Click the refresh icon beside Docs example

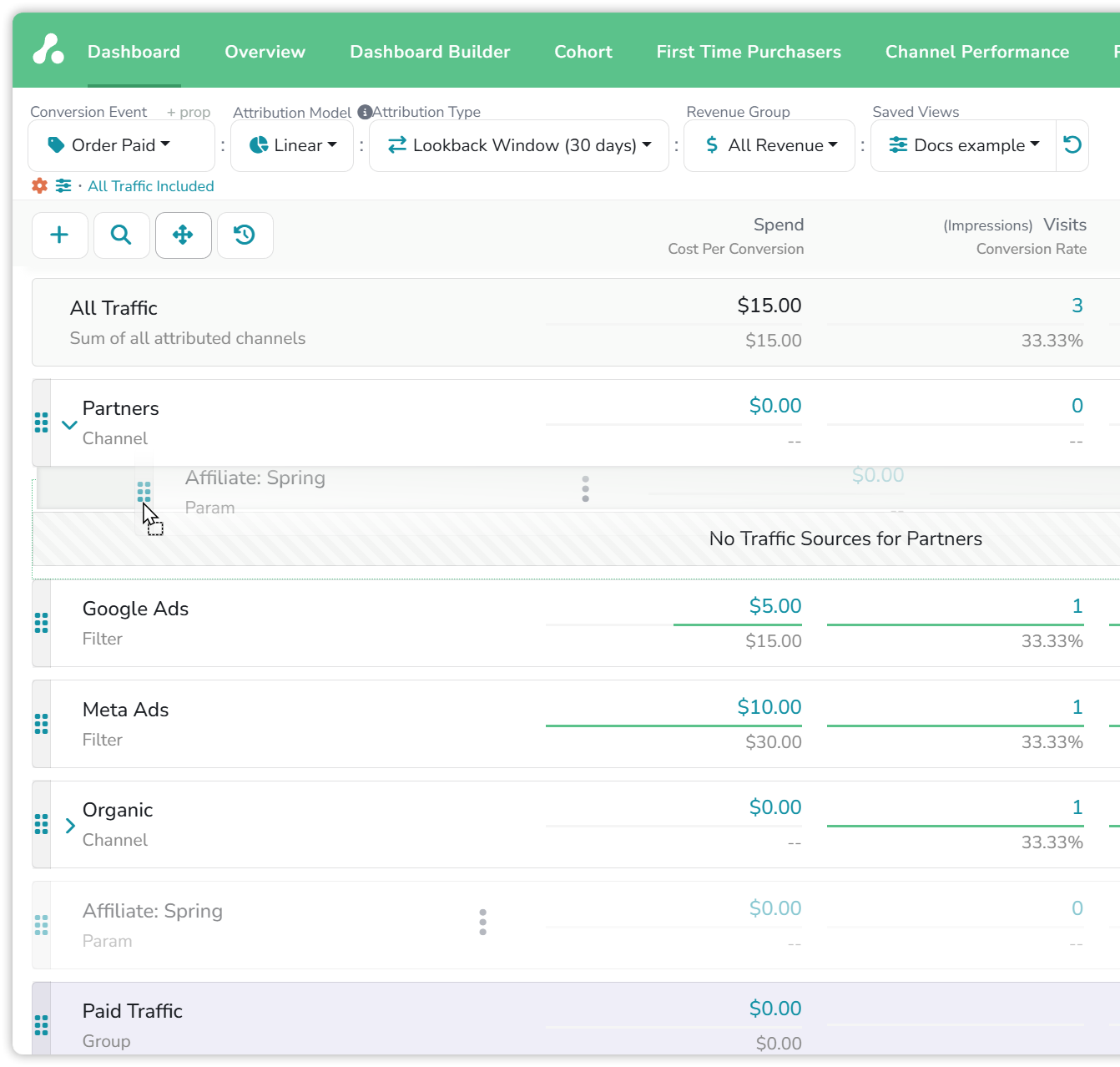tap(1072, 145)
